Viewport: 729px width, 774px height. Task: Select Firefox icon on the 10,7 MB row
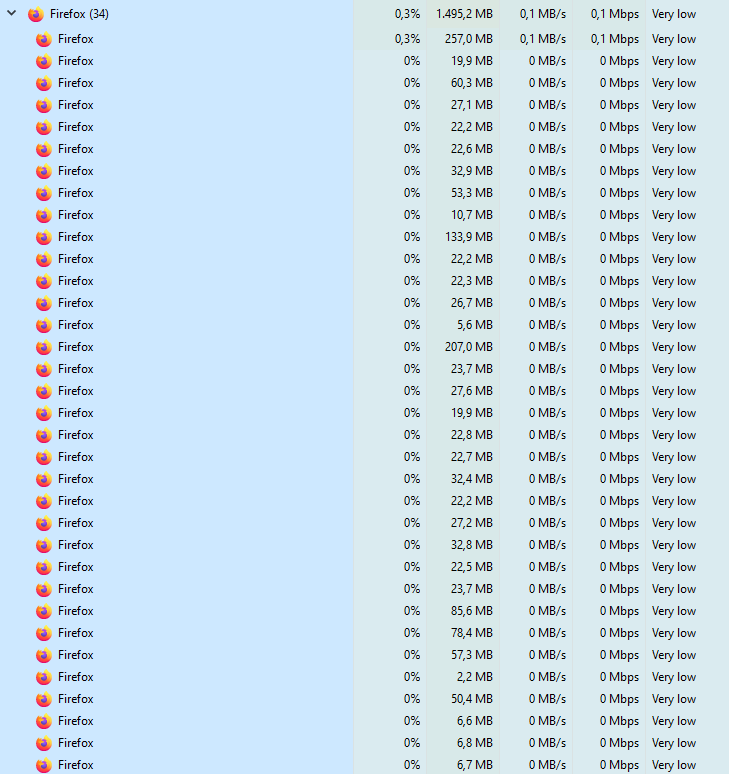(44, 215)
